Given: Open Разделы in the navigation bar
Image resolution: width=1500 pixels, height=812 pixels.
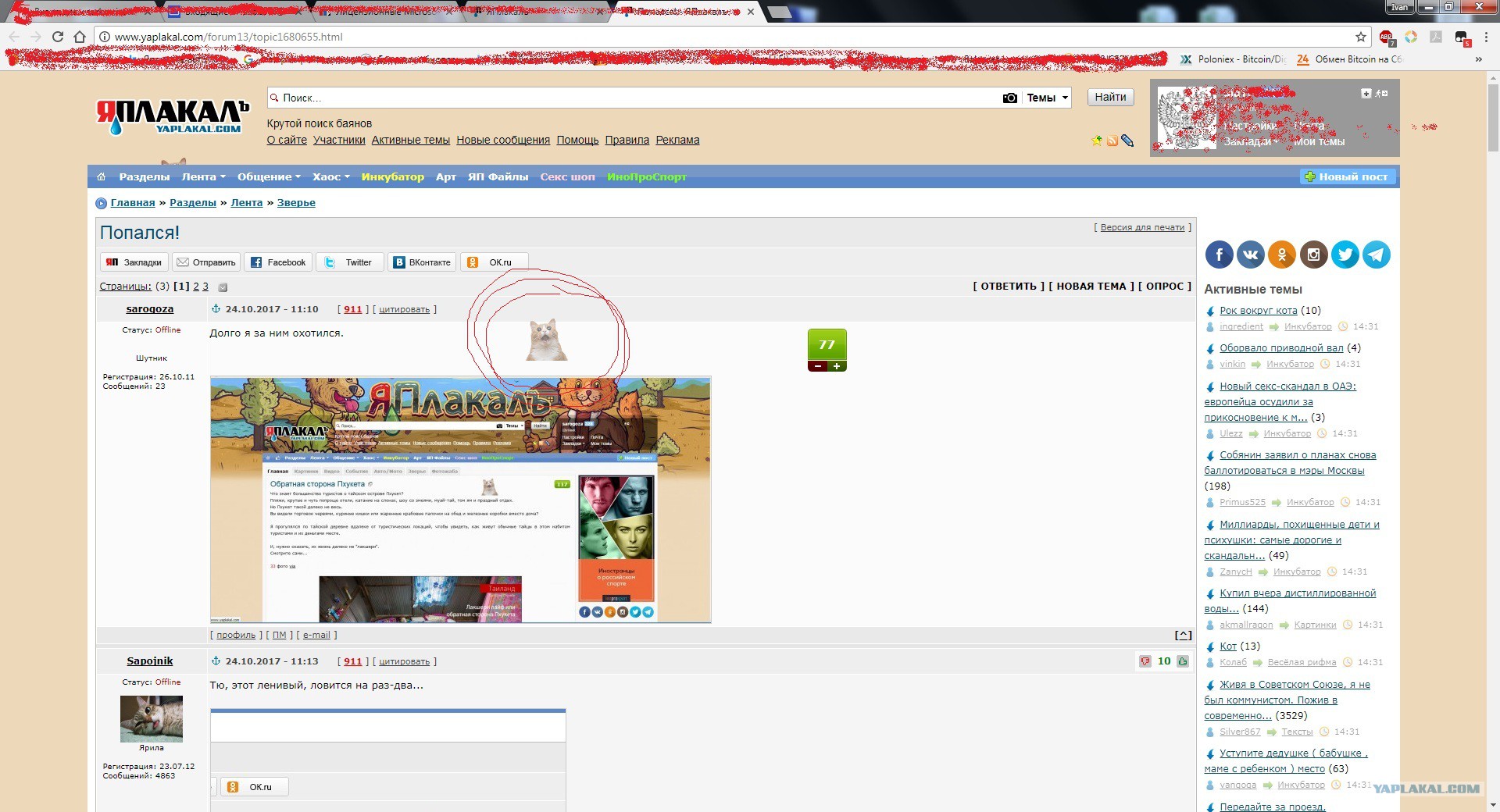Looking at the screenshot, I should tap(145, 177).
